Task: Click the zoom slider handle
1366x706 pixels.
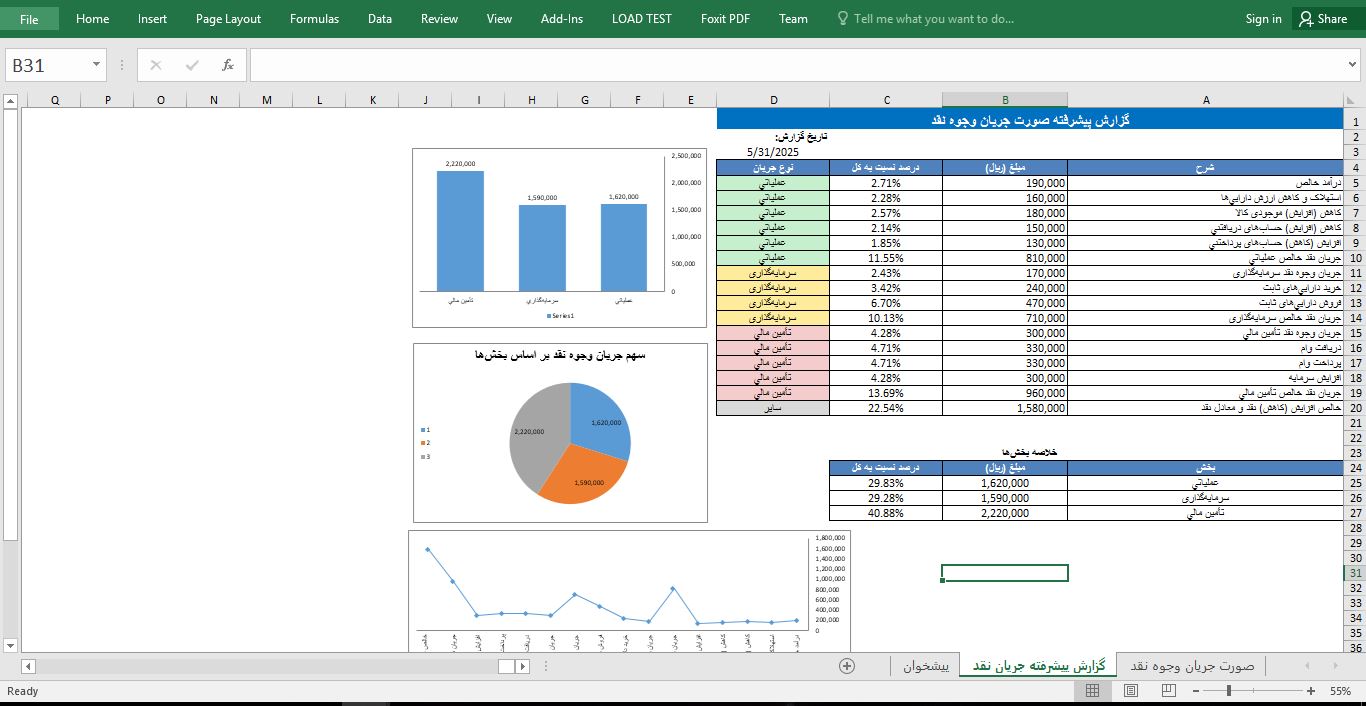Action: [1228, 691]
